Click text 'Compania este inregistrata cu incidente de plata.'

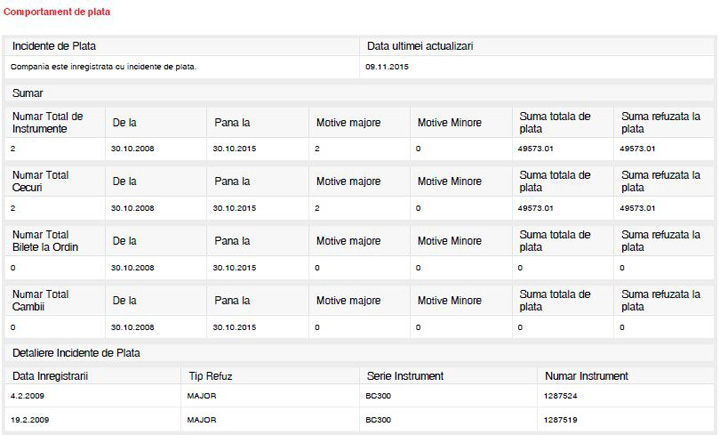point(103,67)
